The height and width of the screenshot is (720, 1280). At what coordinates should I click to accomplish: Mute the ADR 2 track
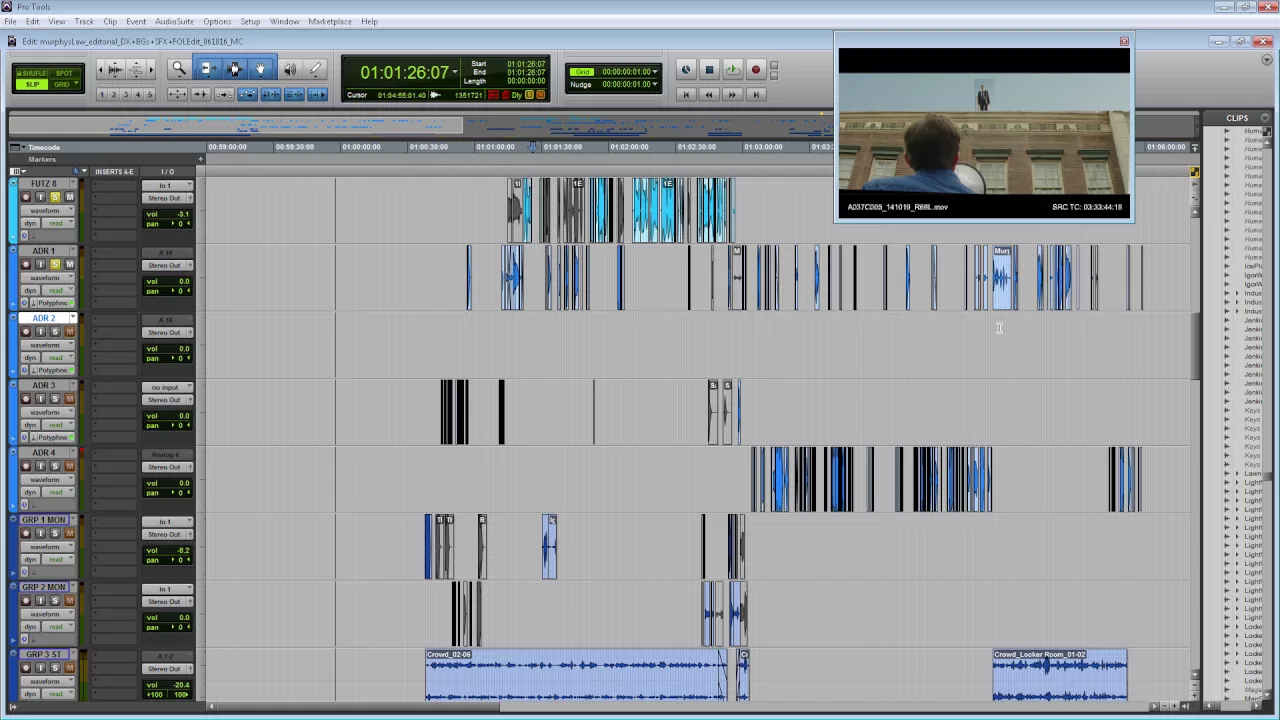pos(69,332)
